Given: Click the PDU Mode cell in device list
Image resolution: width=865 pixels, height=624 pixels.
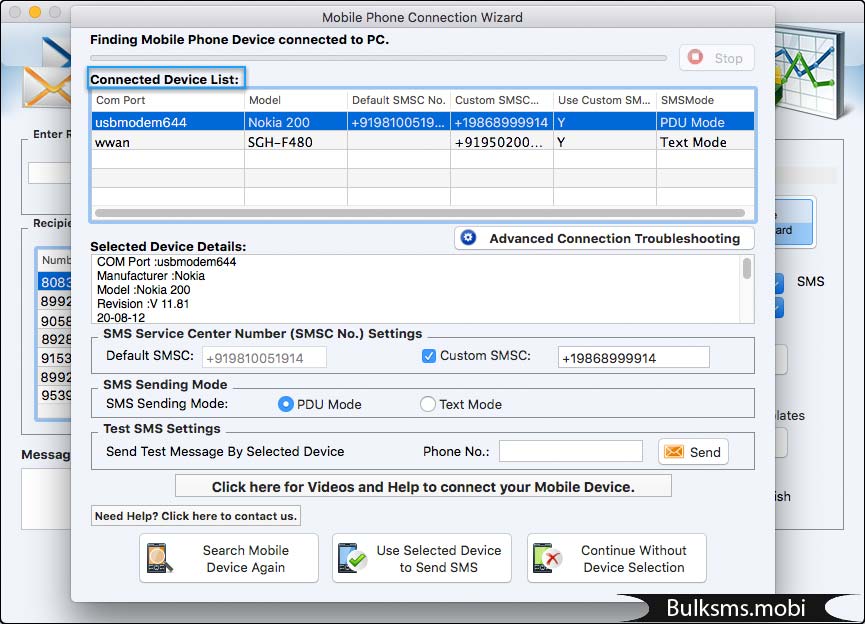Looking at the screenshot, I should coord(706,121).
